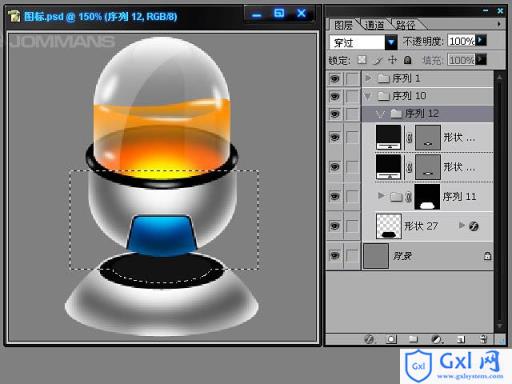Collapse the 序列 10 group
Image resolution: width=512 pixels, height=384 pixels.
[x=368, y=96]
